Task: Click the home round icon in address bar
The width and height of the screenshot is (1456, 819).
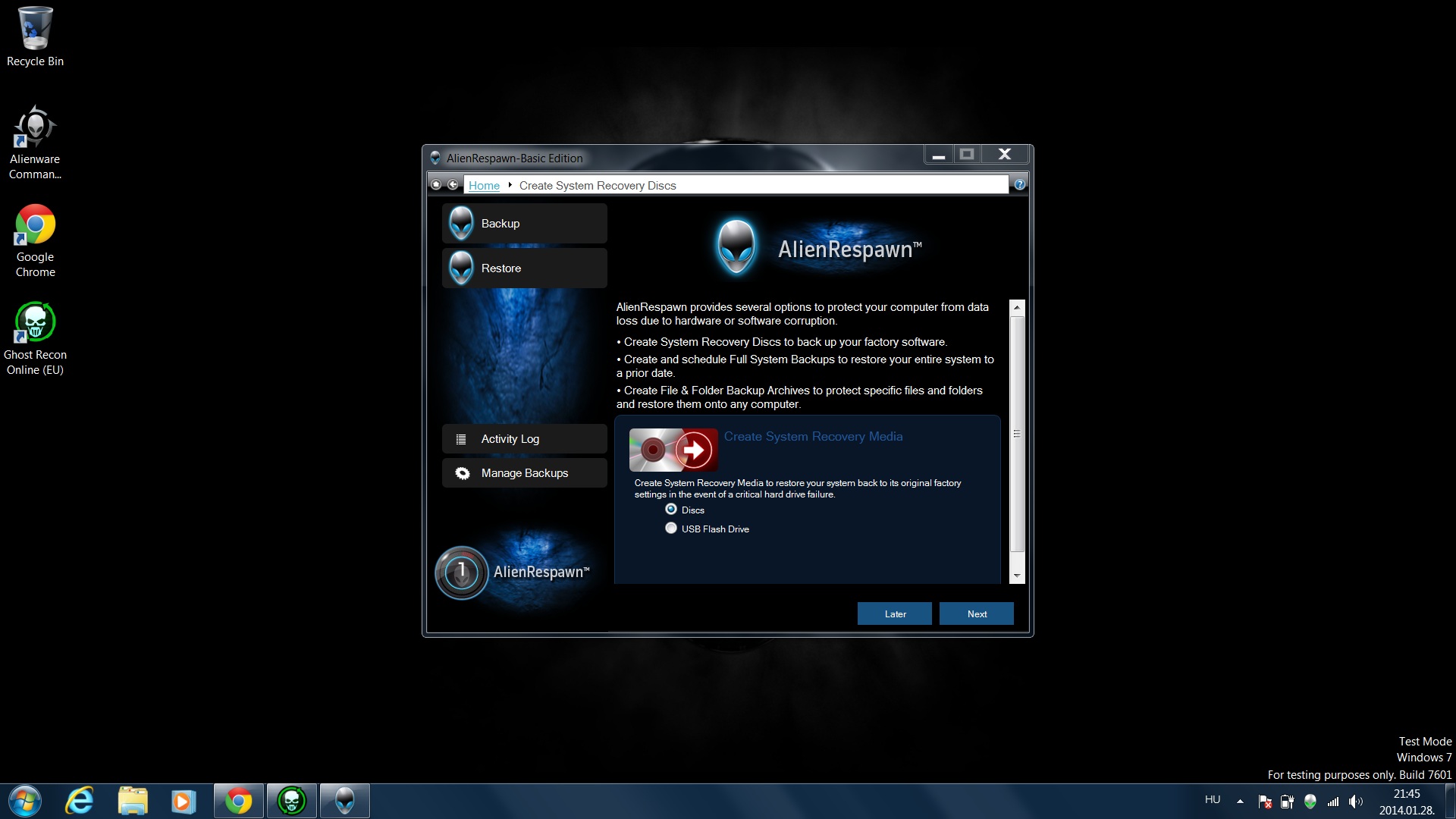Action: pyautogui.click(x=436, y=184)
